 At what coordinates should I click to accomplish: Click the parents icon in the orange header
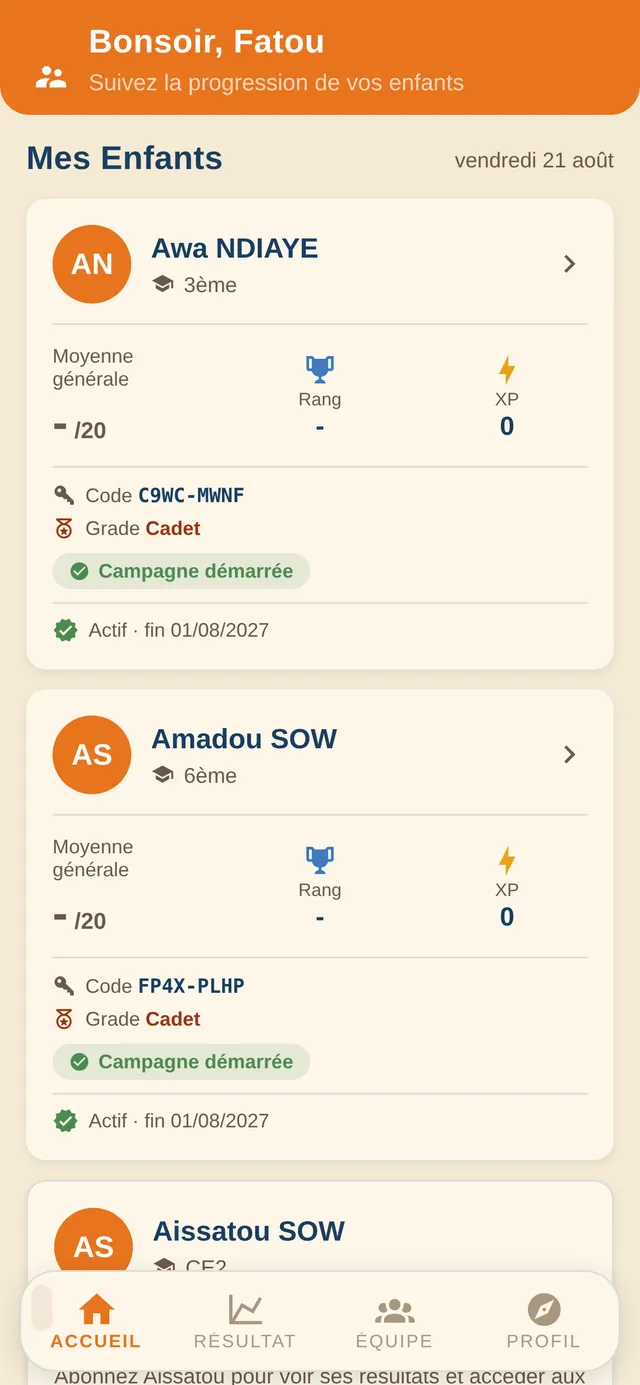pos(51,78)
